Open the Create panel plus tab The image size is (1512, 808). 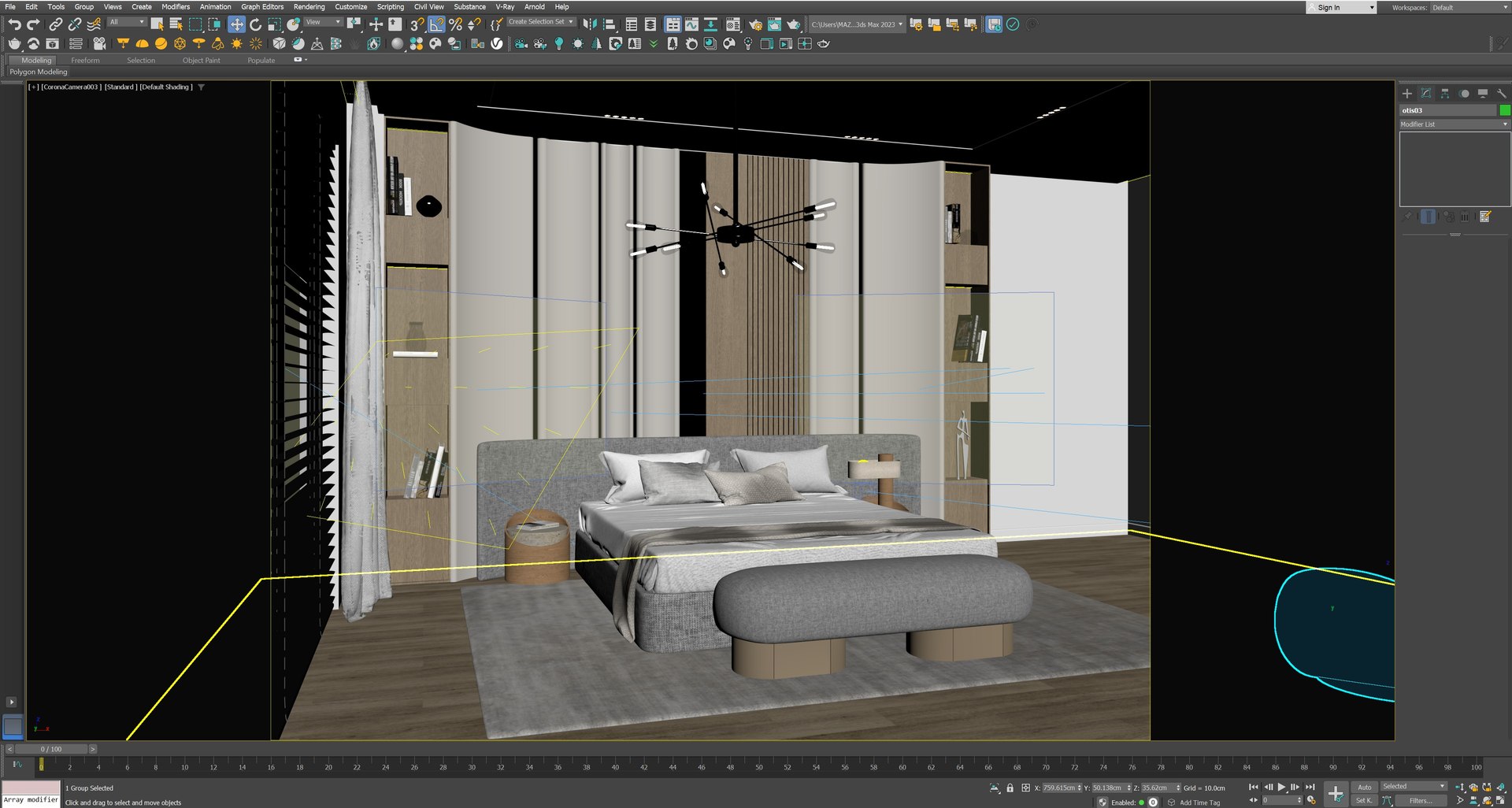pos(1407,93)
